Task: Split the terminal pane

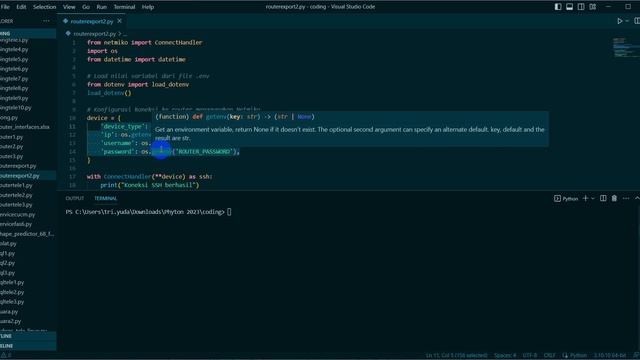Action: (603, 198)
